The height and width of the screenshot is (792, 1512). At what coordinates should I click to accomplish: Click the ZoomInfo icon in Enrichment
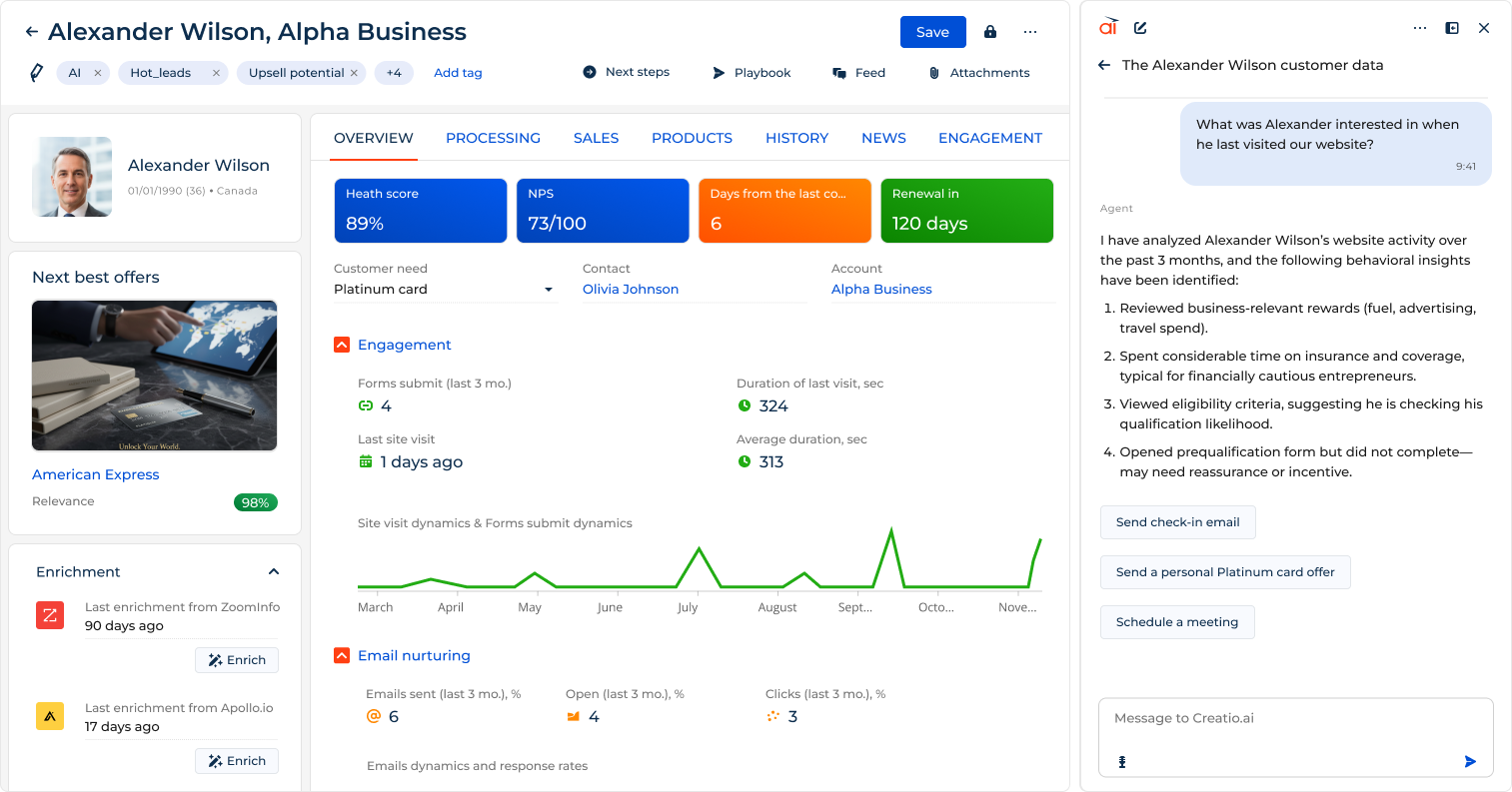pos(50,615)
